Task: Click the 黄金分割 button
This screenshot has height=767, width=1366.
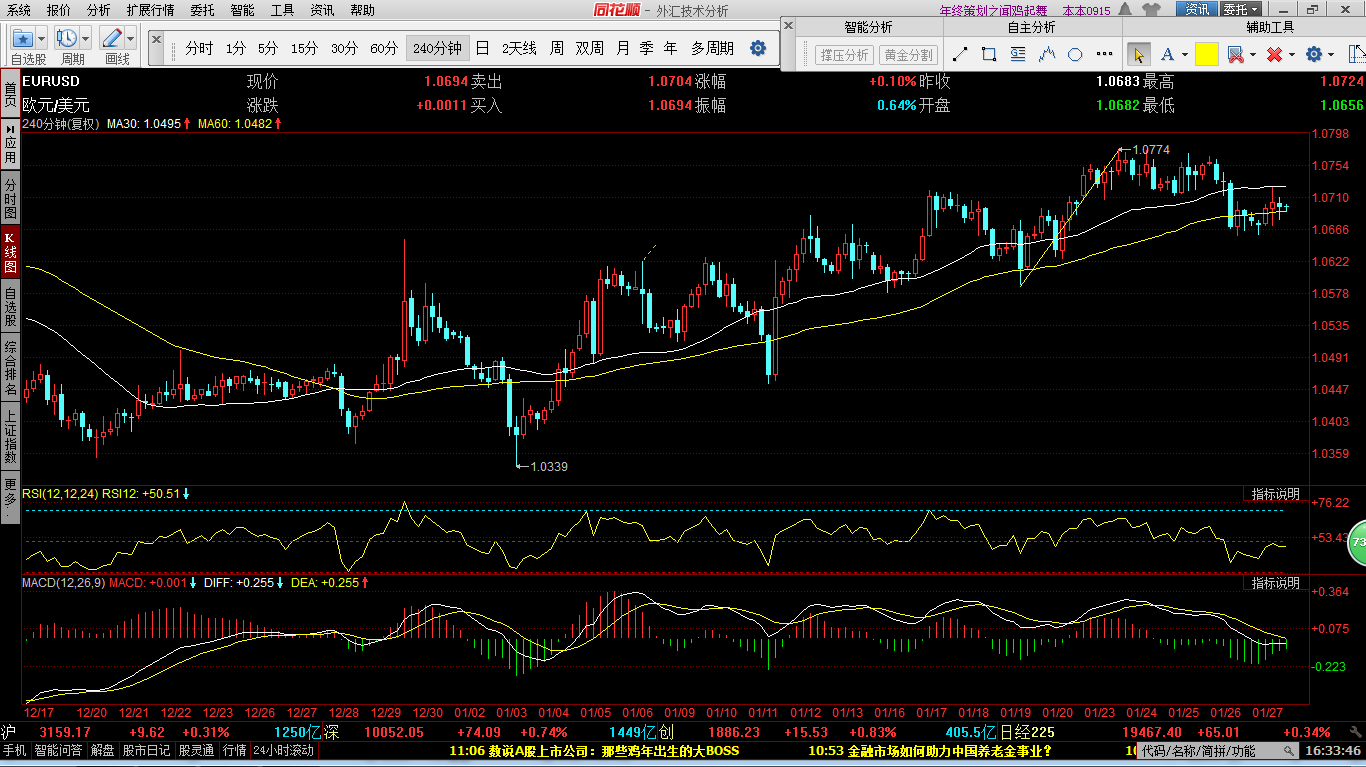Action: (908, 55)
